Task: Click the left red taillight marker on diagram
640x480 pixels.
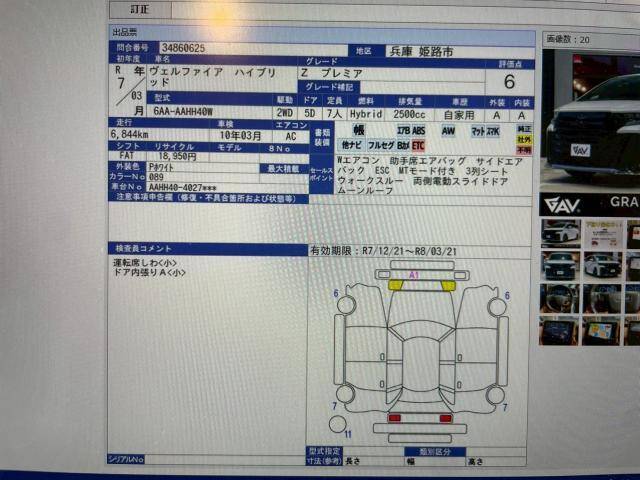Action: 394,417
